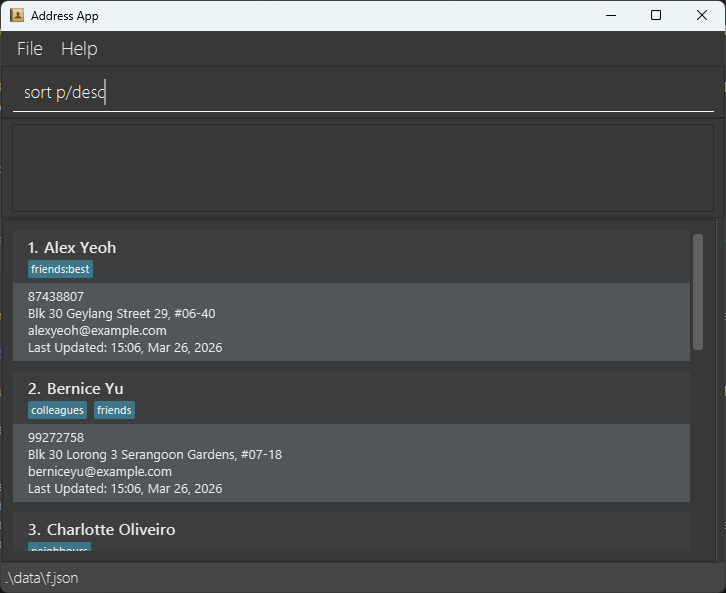Select the Charlotte Oliveiro contact entry
This screenshot has width=726, height=593.
101,530
